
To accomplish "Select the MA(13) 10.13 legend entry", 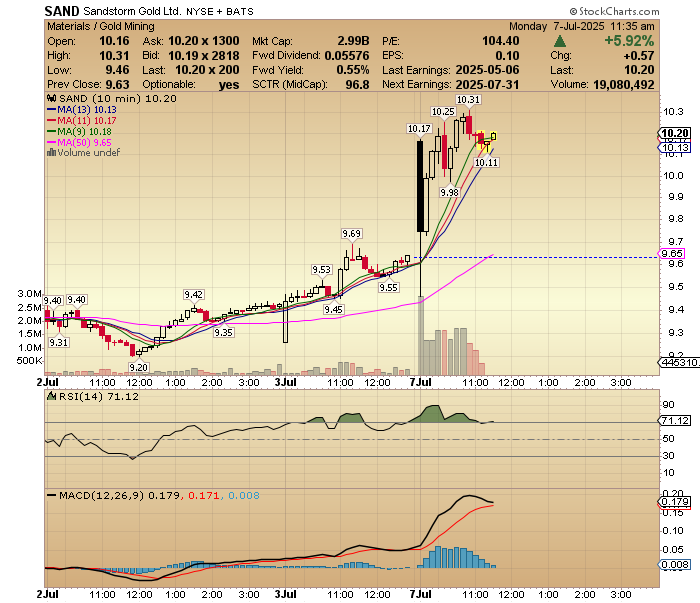I will 82,110.
